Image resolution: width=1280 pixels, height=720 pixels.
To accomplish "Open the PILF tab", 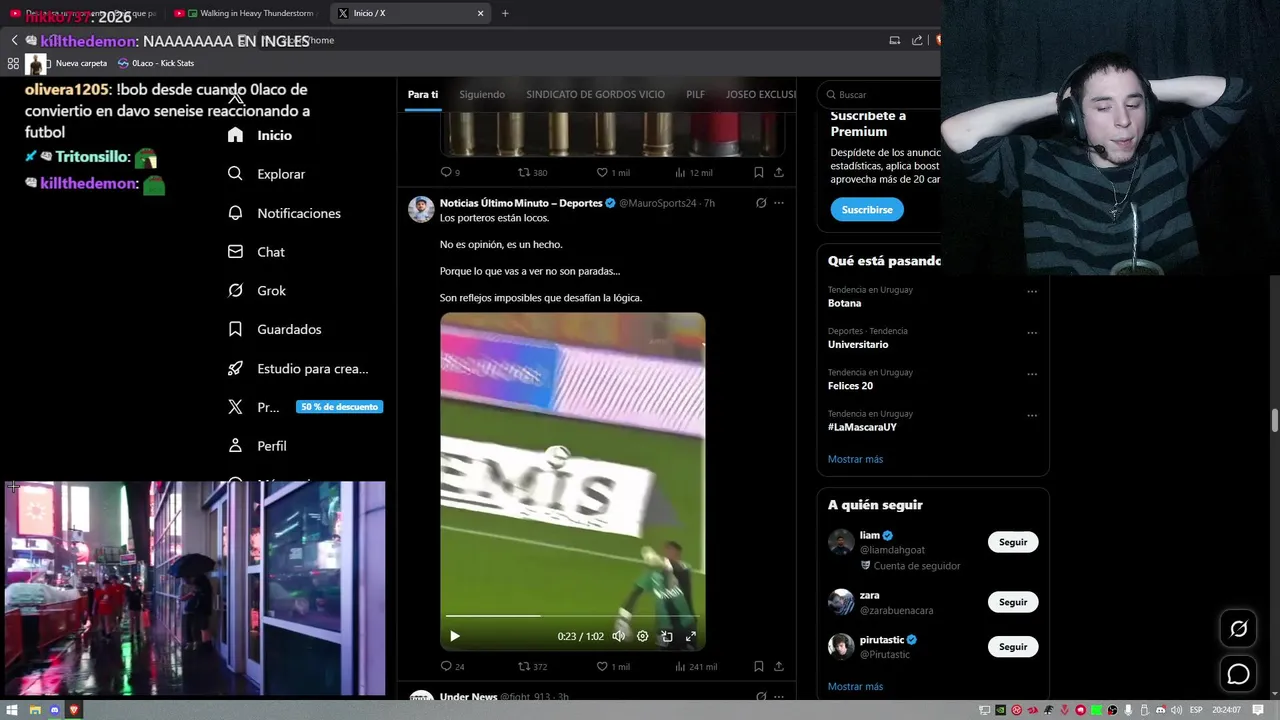I will tap(695, 94).
